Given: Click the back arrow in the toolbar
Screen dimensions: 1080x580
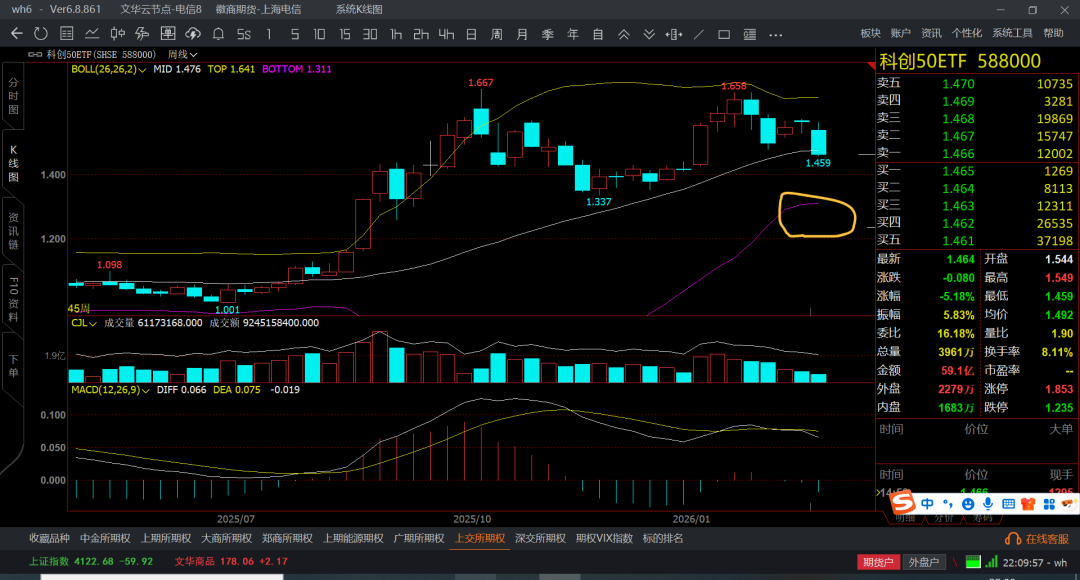Looking at the screenshot, I should pyautogui.click(x=16, y=33).
